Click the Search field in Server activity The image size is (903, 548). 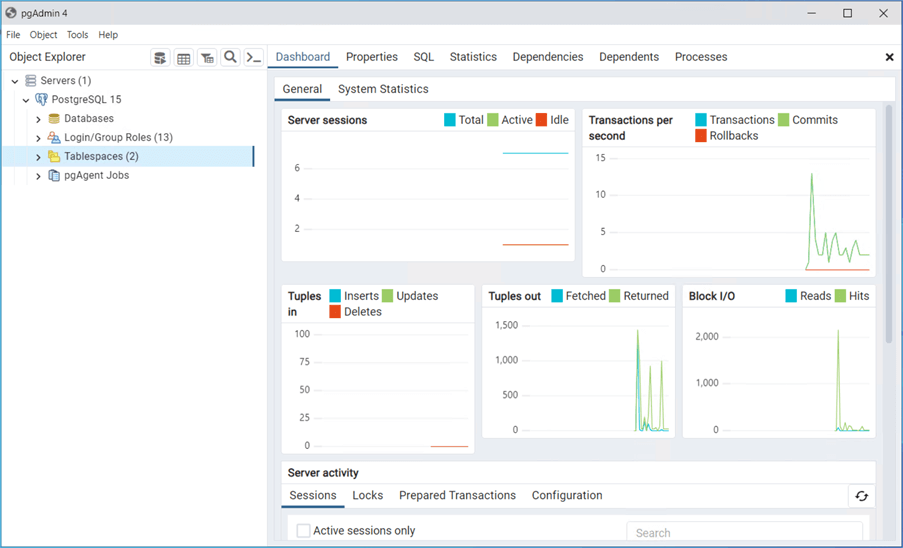pyautogui.click(x=744, y=533)
